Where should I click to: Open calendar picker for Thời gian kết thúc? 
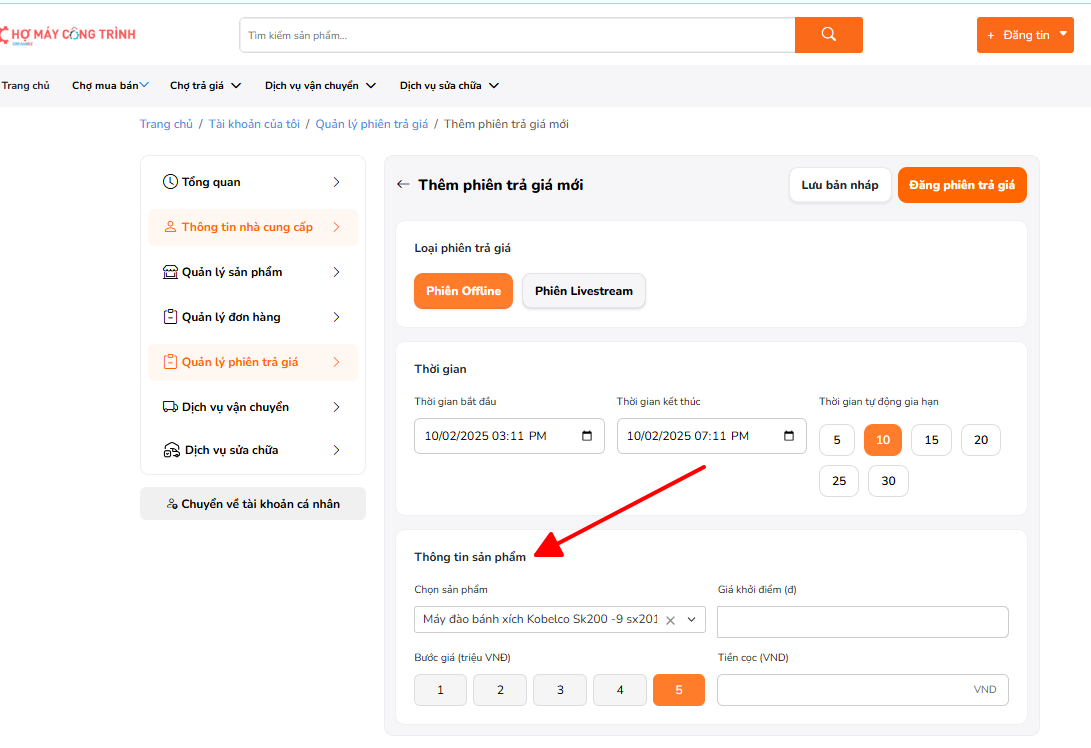pos(789,436)
